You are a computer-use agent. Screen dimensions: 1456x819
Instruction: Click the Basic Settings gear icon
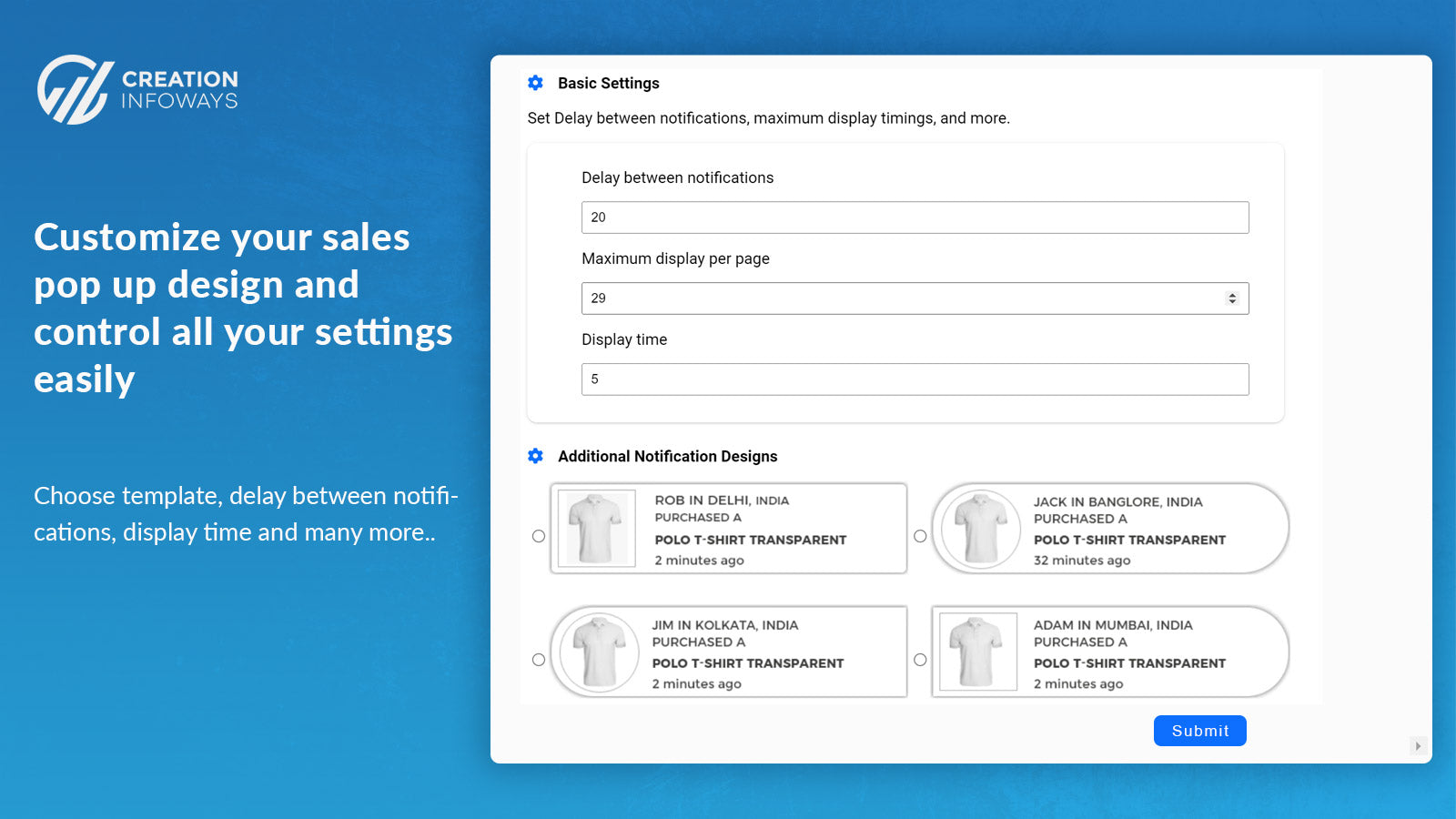535,83
